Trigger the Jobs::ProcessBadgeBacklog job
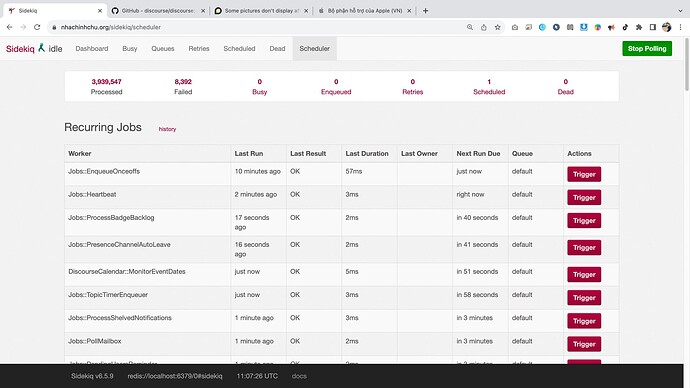The height and width of the screenshot is (388, 690). coord(584,221)
